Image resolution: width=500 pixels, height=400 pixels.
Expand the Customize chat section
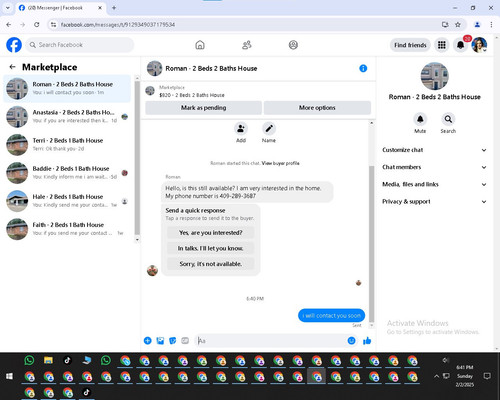coord(434,150)
